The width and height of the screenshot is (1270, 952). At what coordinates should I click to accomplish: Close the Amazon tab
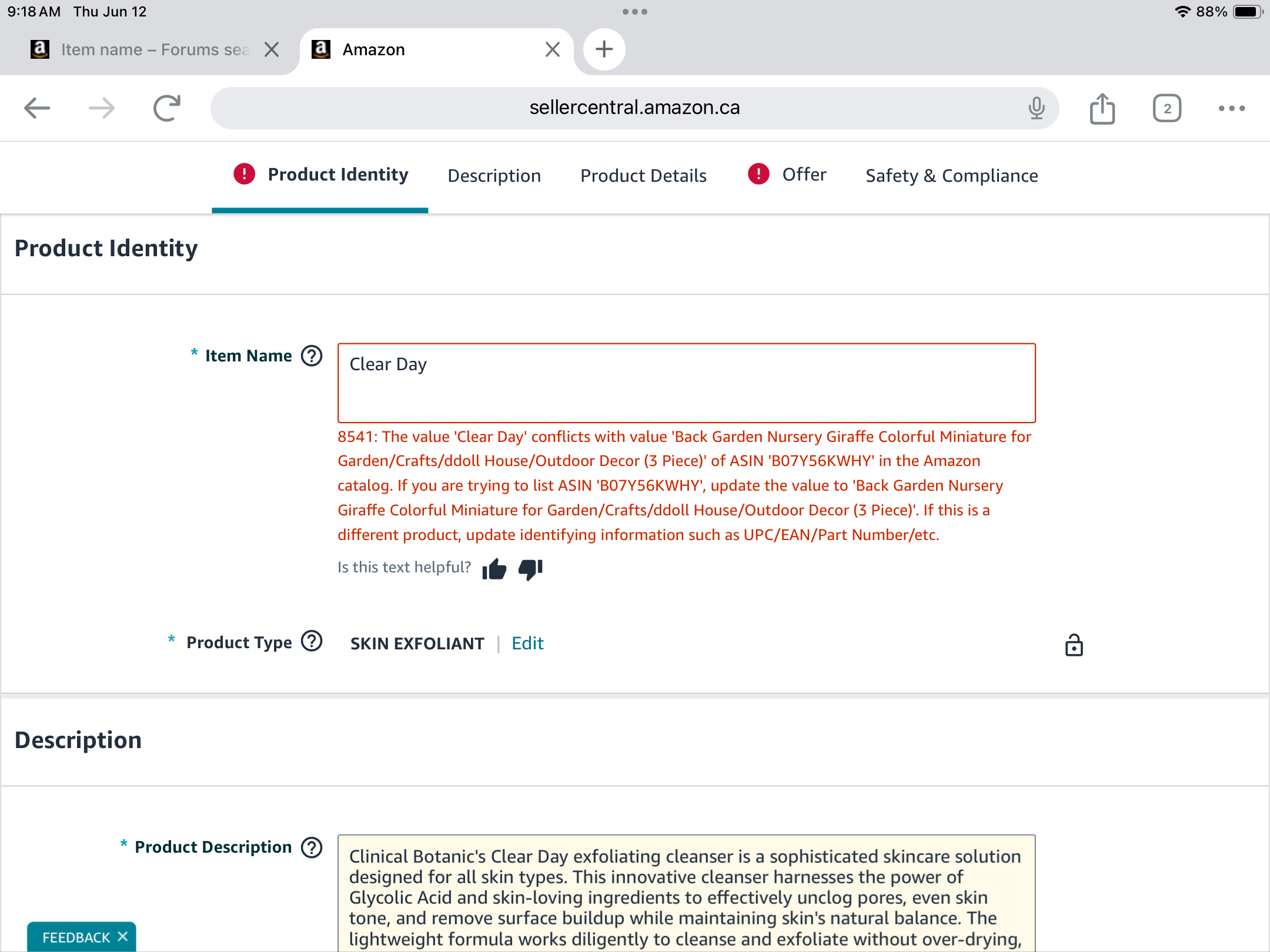pos(552,49)
